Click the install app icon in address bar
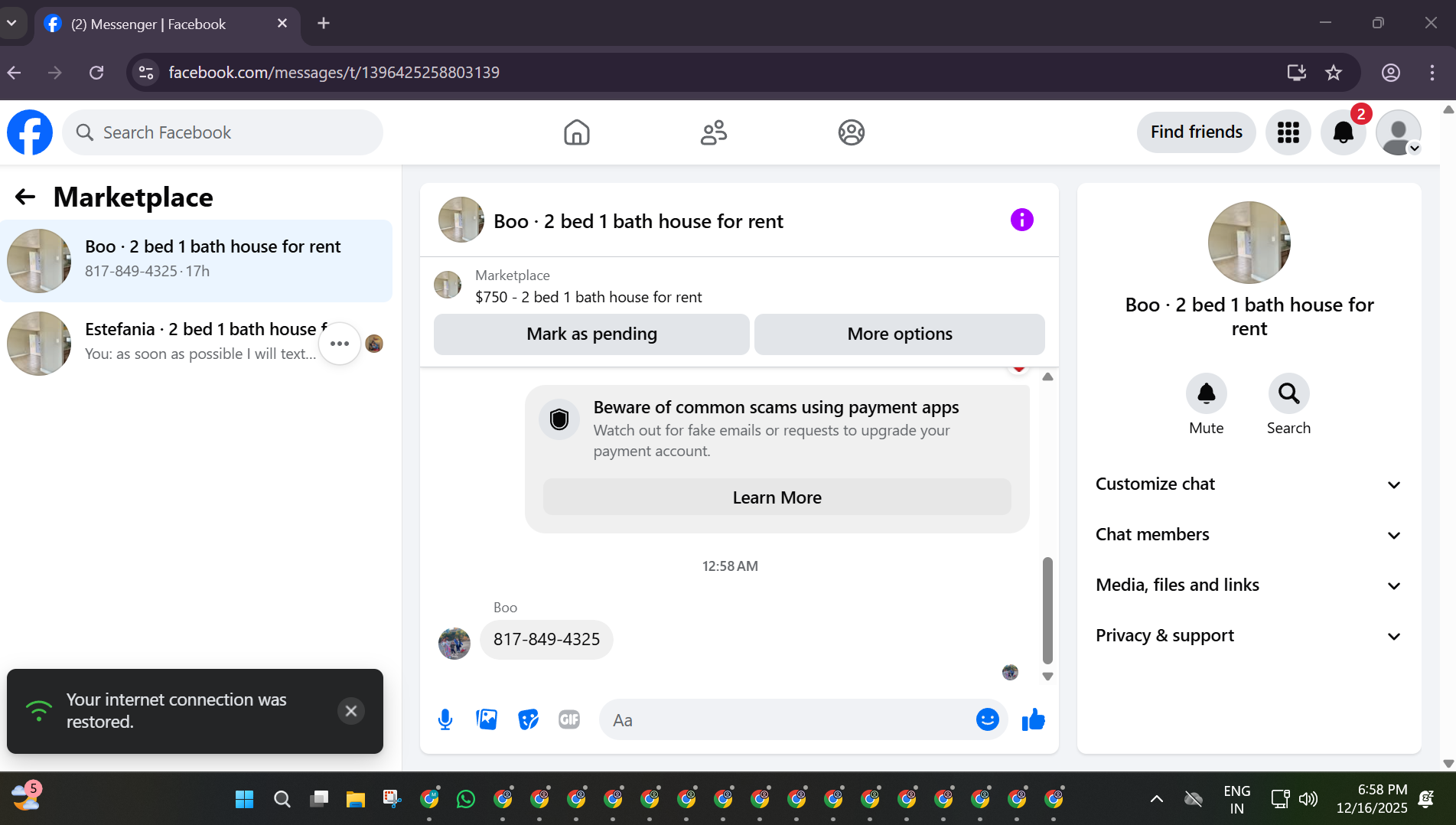This screenshot has width=1456, height=825. coord(1296,73)
